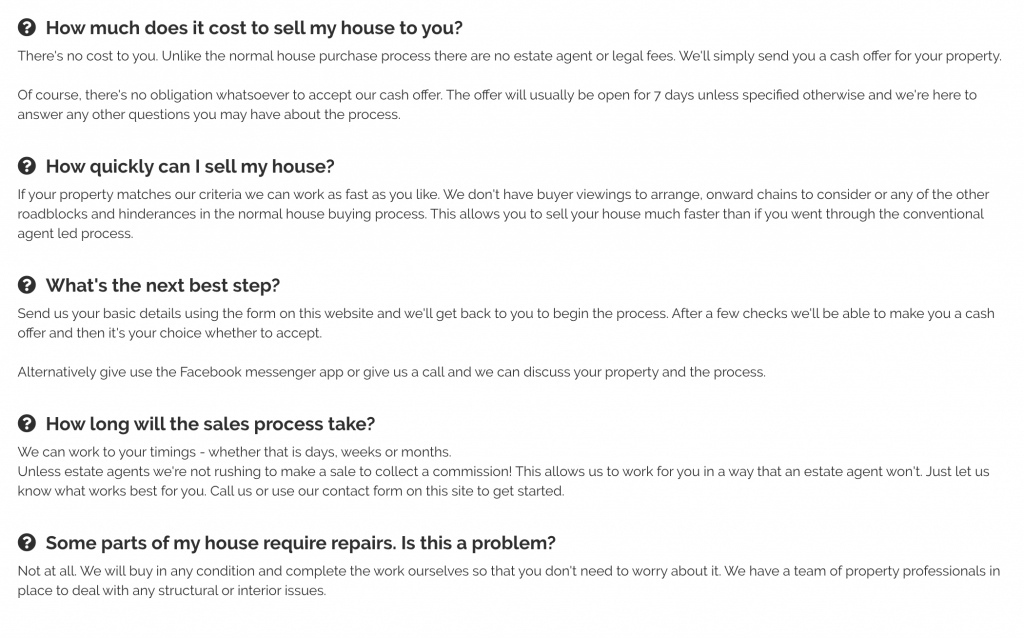Click the paragraph starting 'There's no cost to you'
The image size is (1024, 638).
coord(509,56)
